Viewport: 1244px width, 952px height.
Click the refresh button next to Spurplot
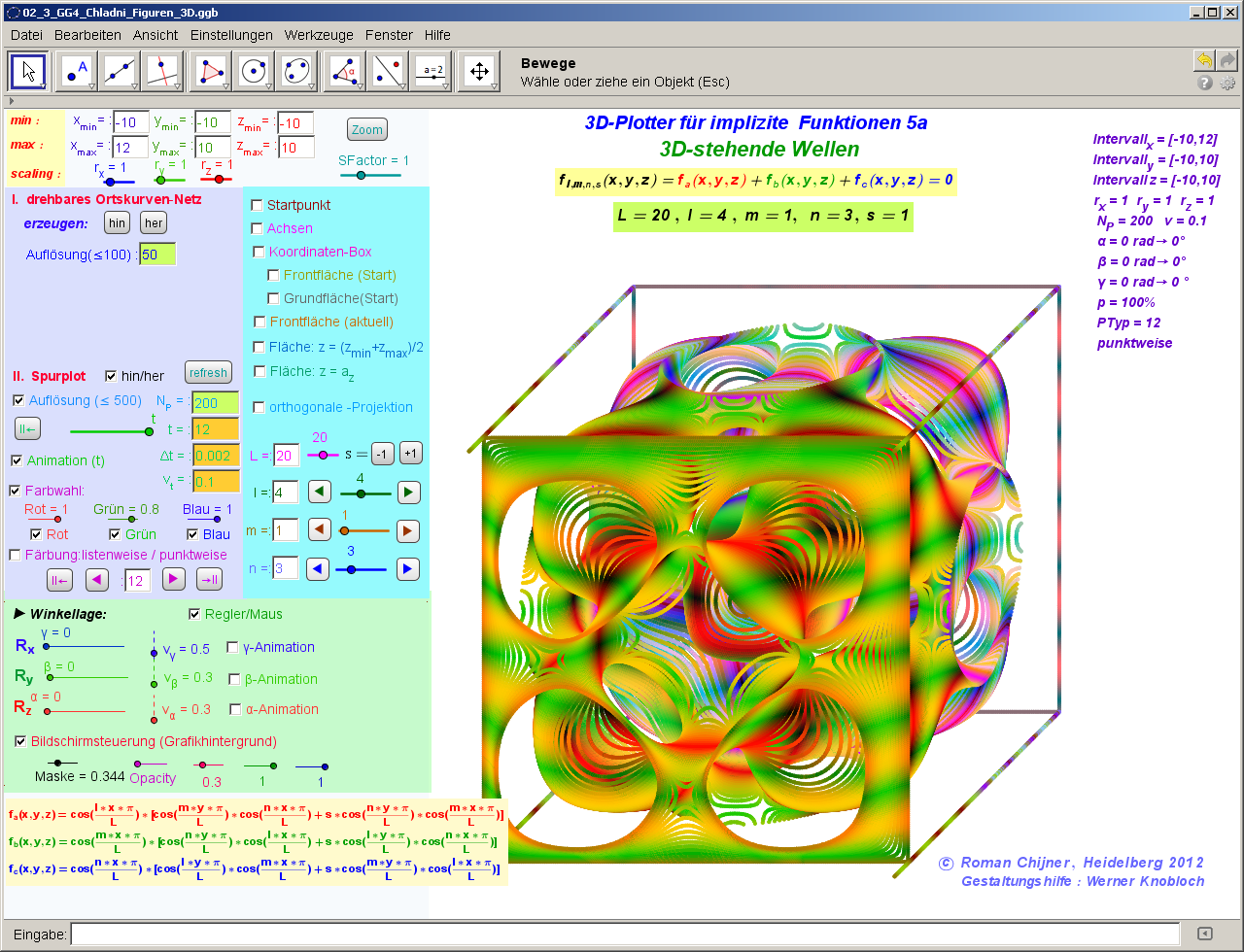tap(209, 373)
